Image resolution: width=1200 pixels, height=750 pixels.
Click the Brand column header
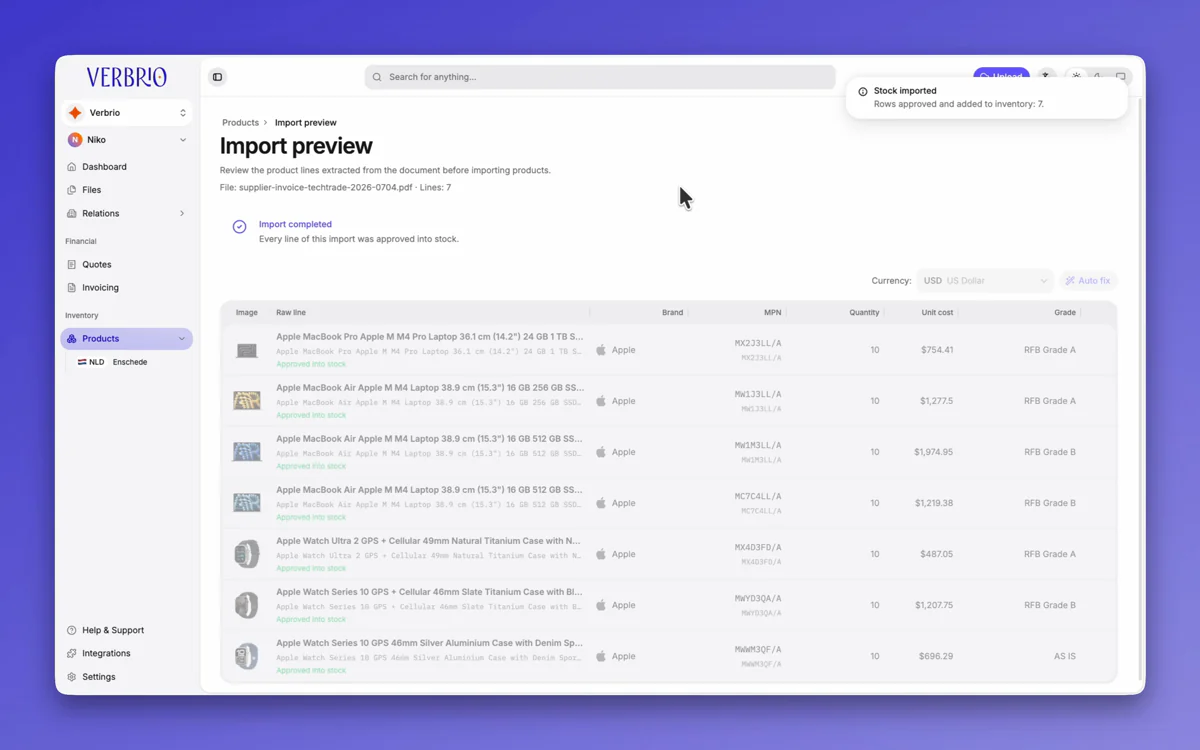coord(672,313)
